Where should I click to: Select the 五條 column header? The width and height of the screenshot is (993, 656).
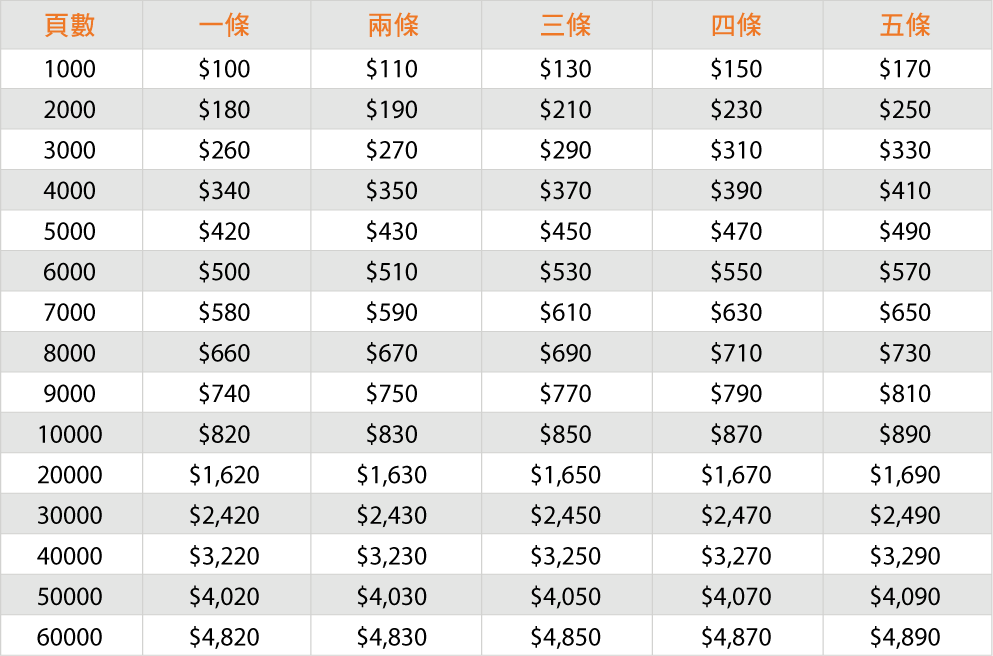[x=905, y=25]
